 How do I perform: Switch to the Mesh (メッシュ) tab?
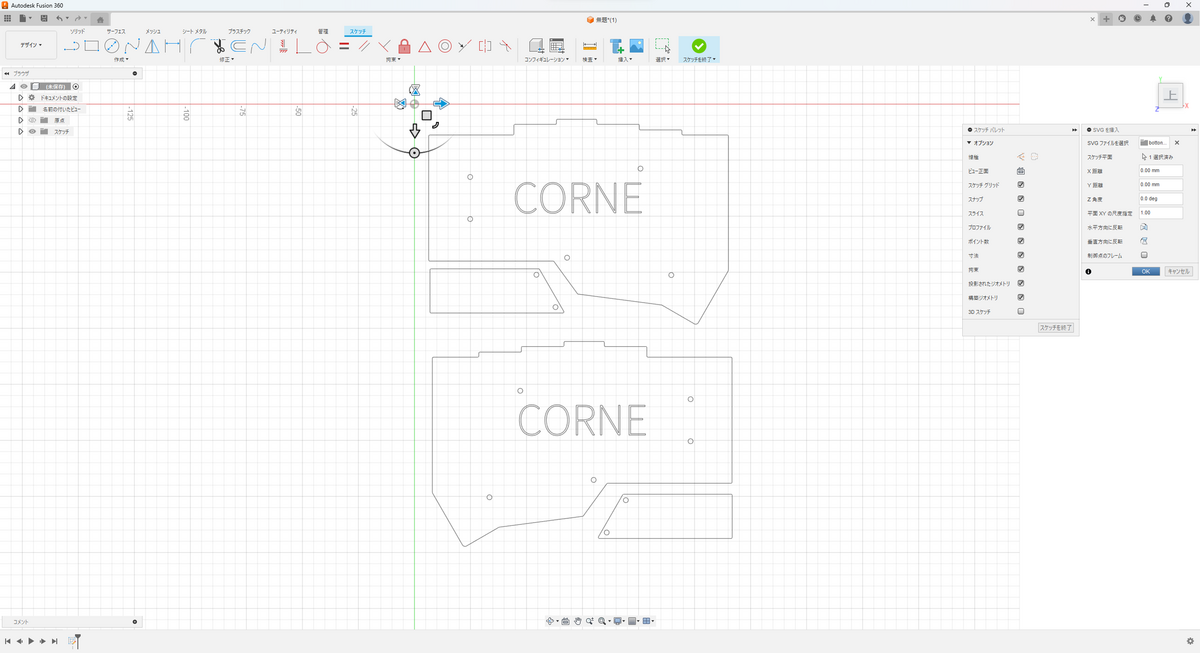point(153,32)
